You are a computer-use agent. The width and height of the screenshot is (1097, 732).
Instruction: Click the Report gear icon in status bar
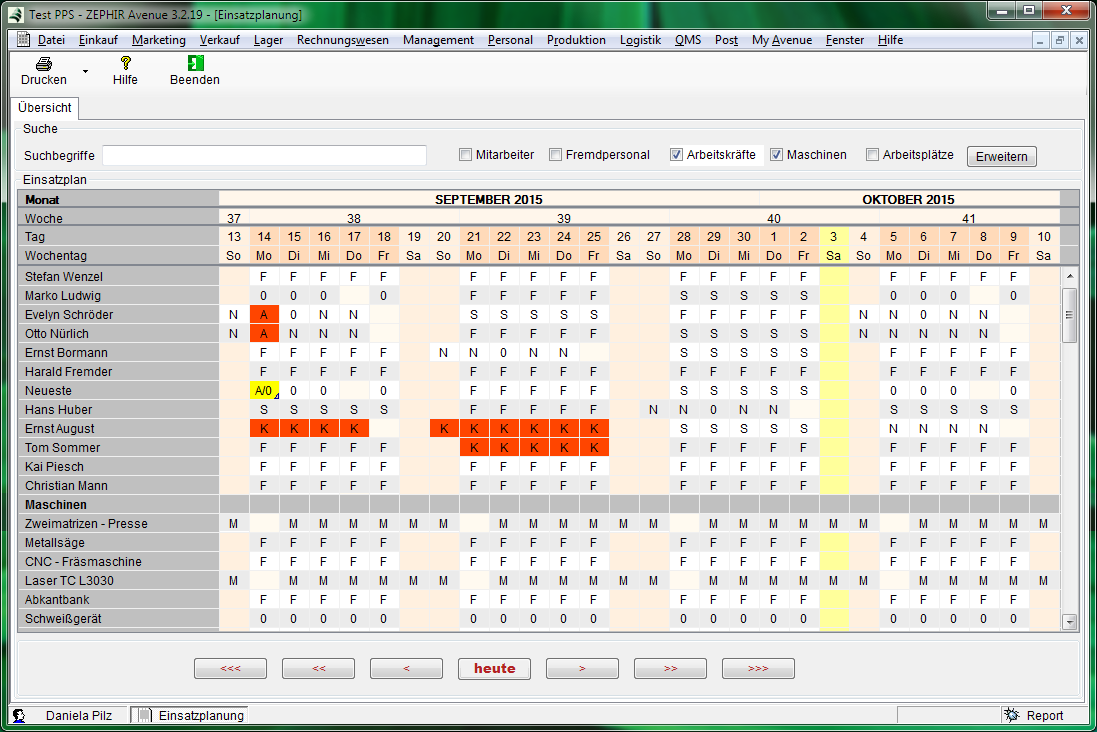click(x=1011, y=715)
